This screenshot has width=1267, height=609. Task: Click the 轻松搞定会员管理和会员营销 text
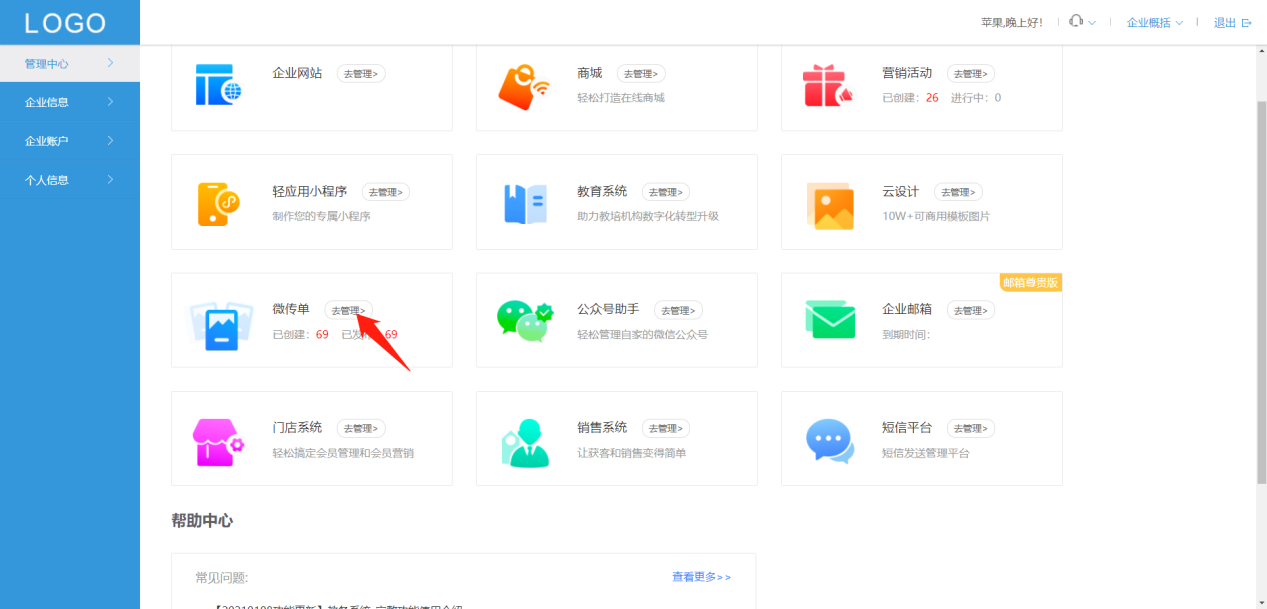point(343,453)
